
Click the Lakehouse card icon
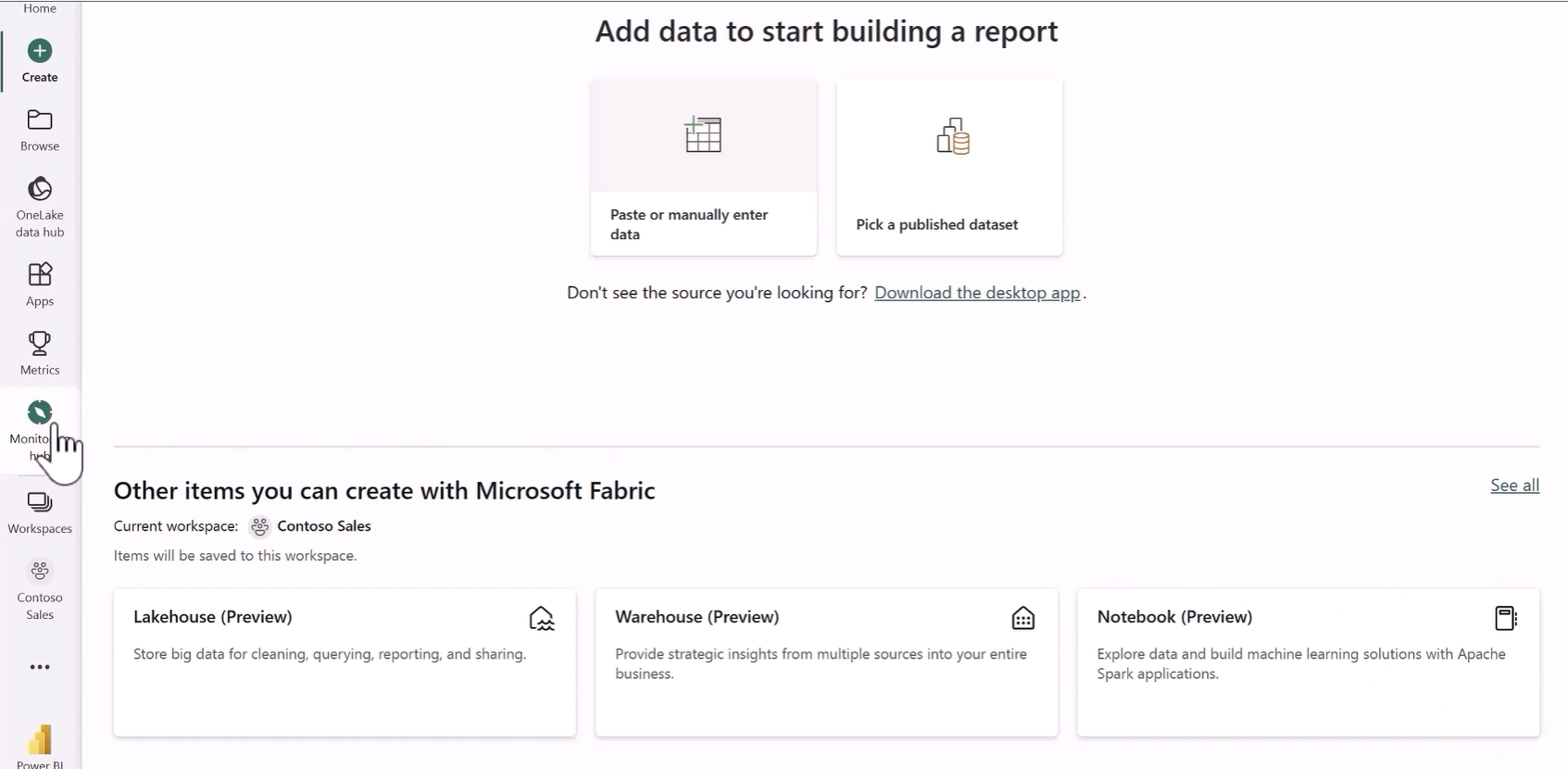(x=542, y=618)
